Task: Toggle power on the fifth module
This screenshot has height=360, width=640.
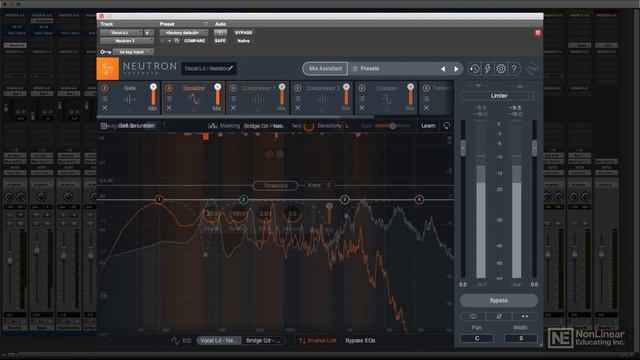Action: click(362, 88)
